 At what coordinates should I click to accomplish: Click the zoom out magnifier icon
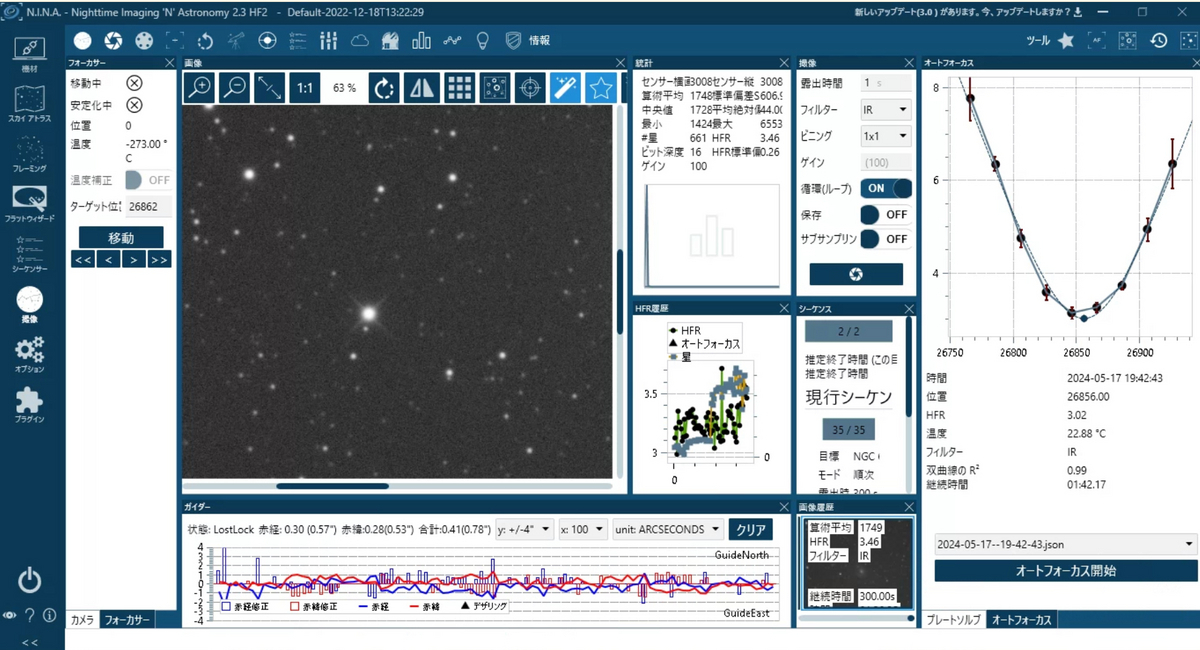point(234,88)
